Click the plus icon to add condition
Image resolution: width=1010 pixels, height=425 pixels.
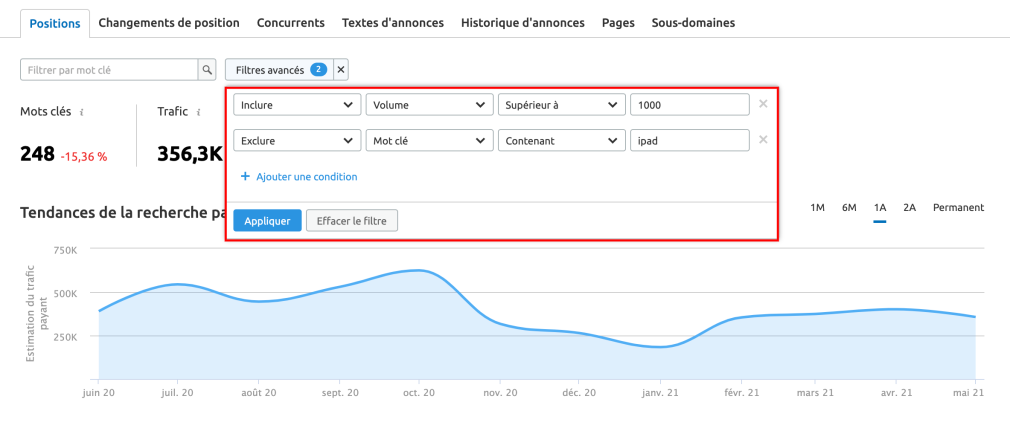(245, 177)
